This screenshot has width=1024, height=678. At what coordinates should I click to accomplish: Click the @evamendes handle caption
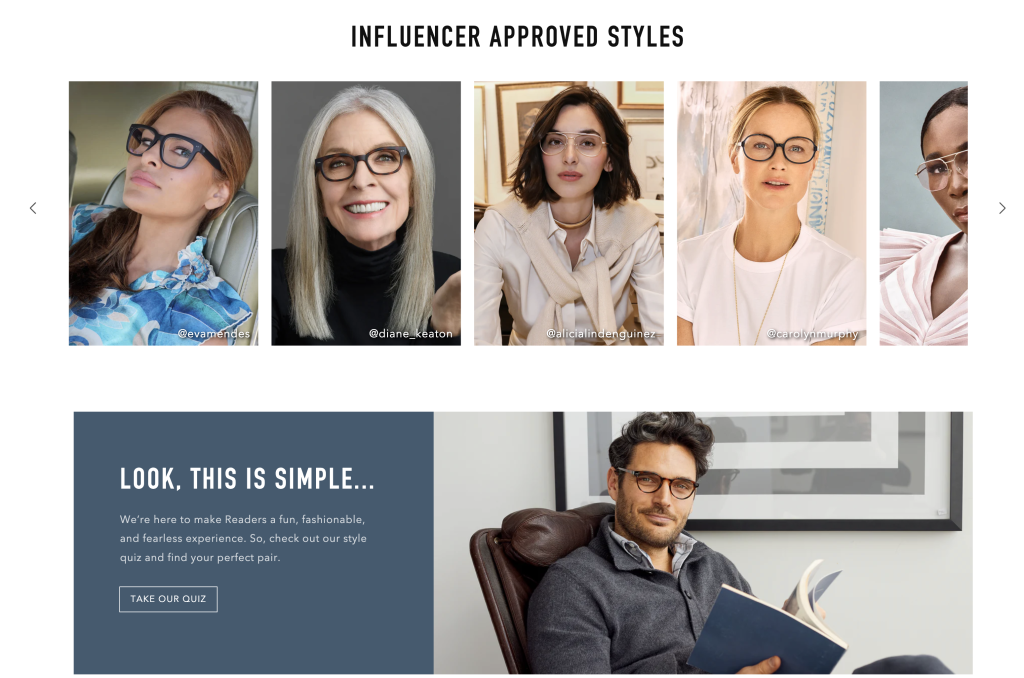coord(214,334)
